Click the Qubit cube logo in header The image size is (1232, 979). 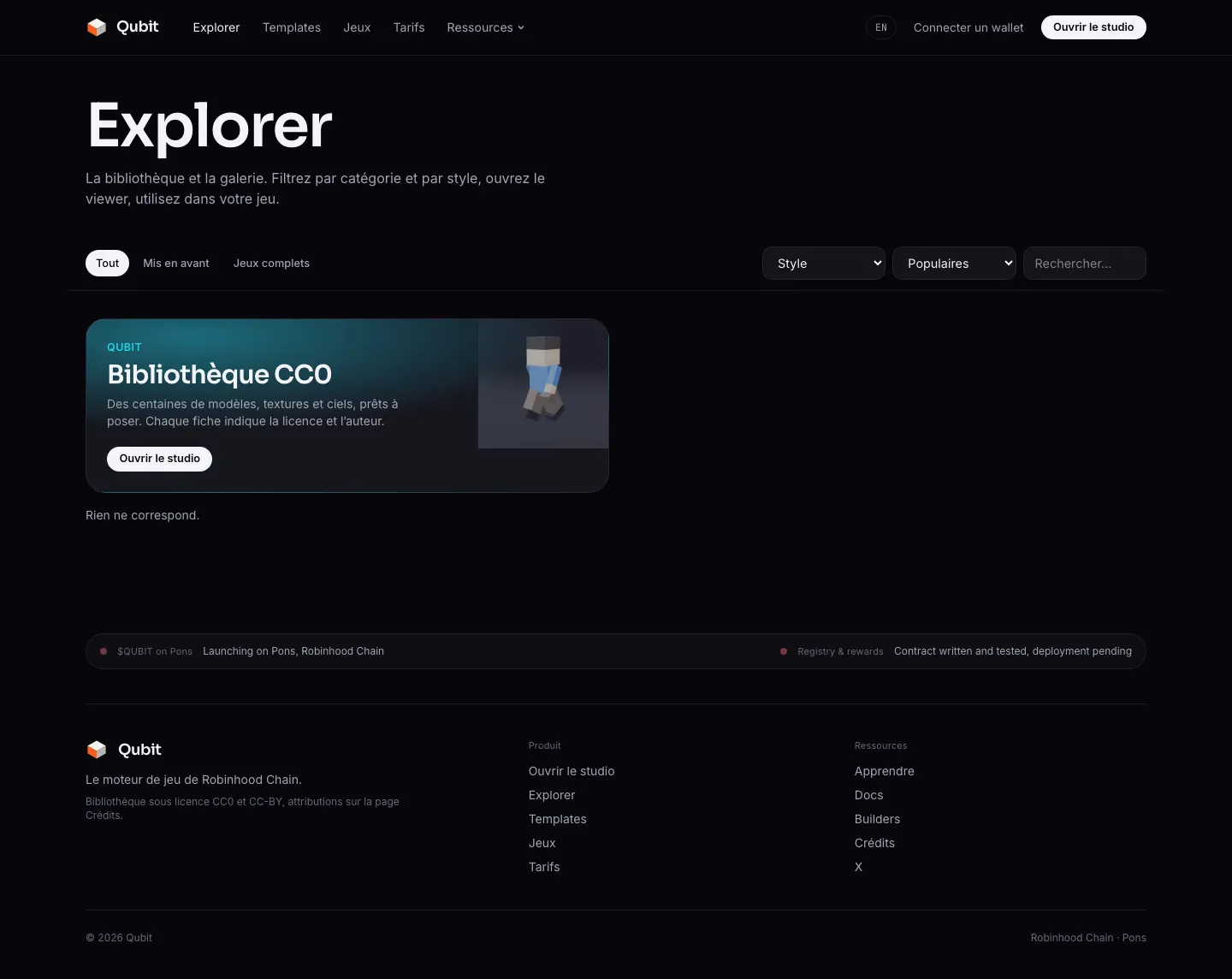[x=97, y=27]
